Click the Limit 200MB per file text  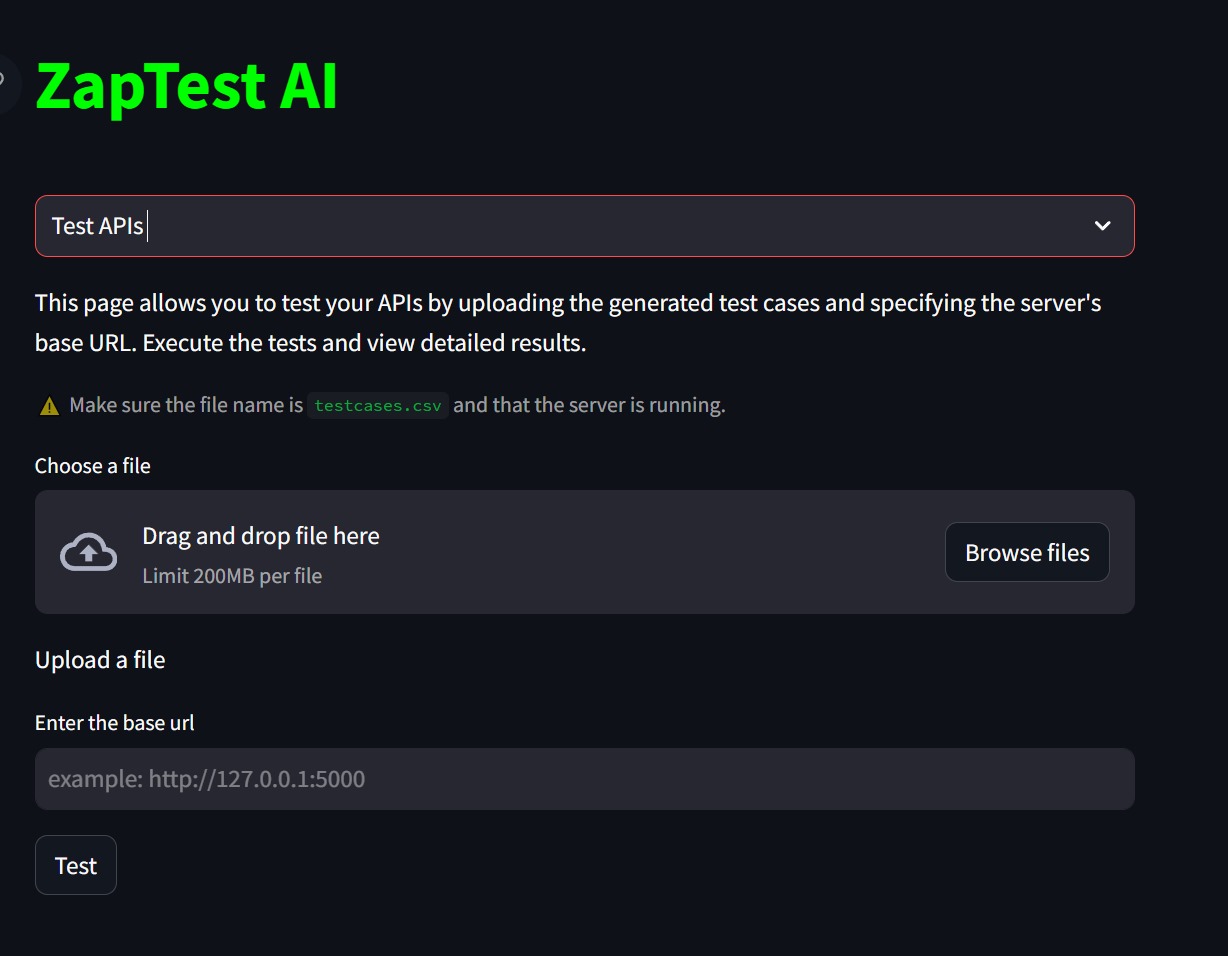coord(232,576)
